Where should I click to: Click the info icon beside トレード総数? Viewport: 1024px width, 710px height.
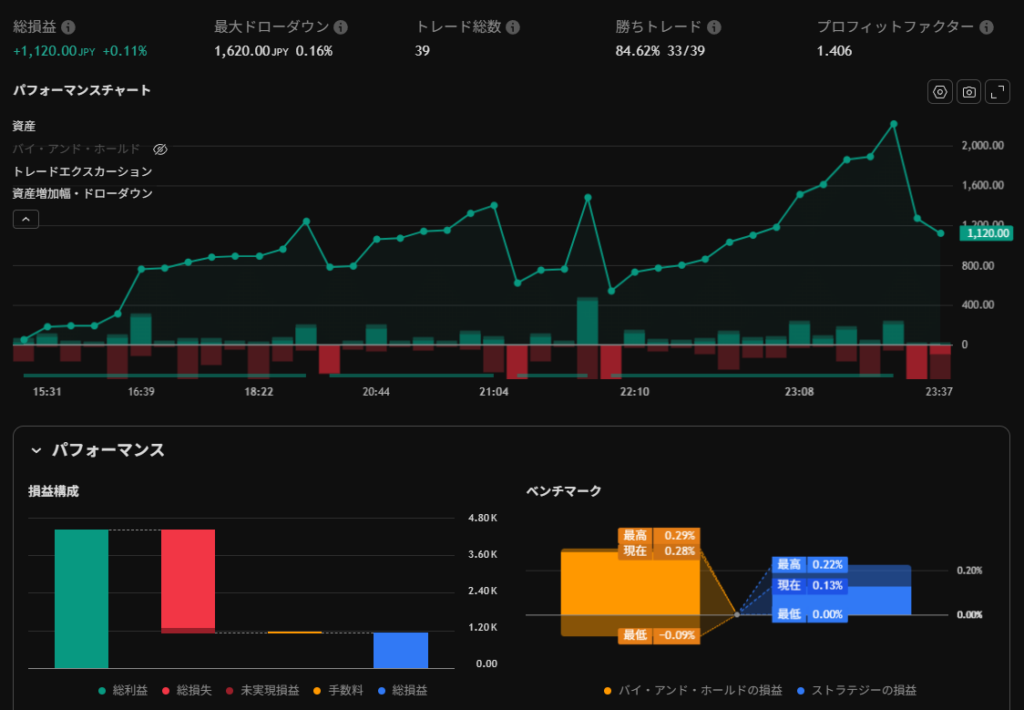coord(513,28)
